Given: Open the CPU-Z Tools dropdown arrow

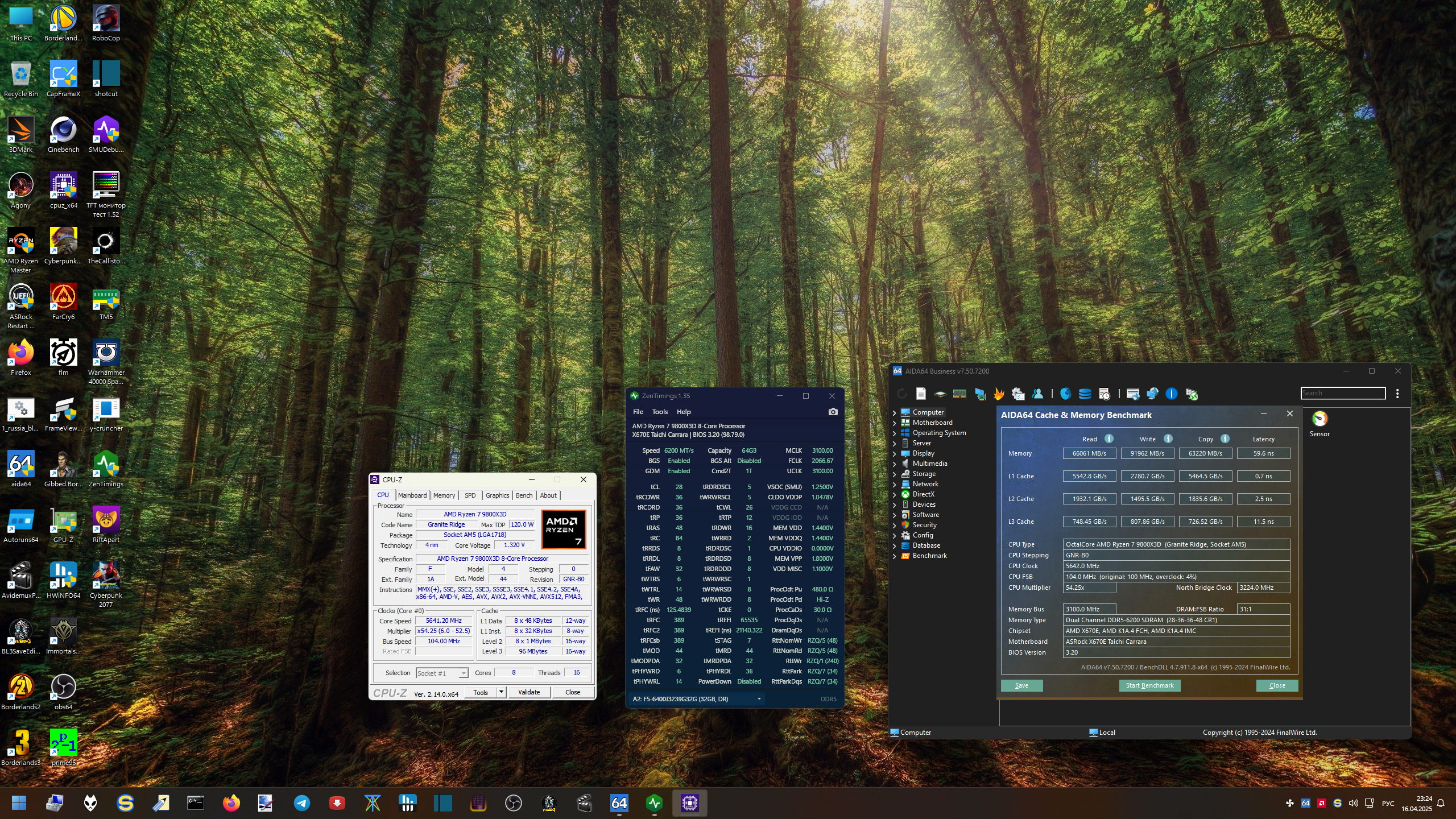Looking at the screenshot, I should [501, 692].
